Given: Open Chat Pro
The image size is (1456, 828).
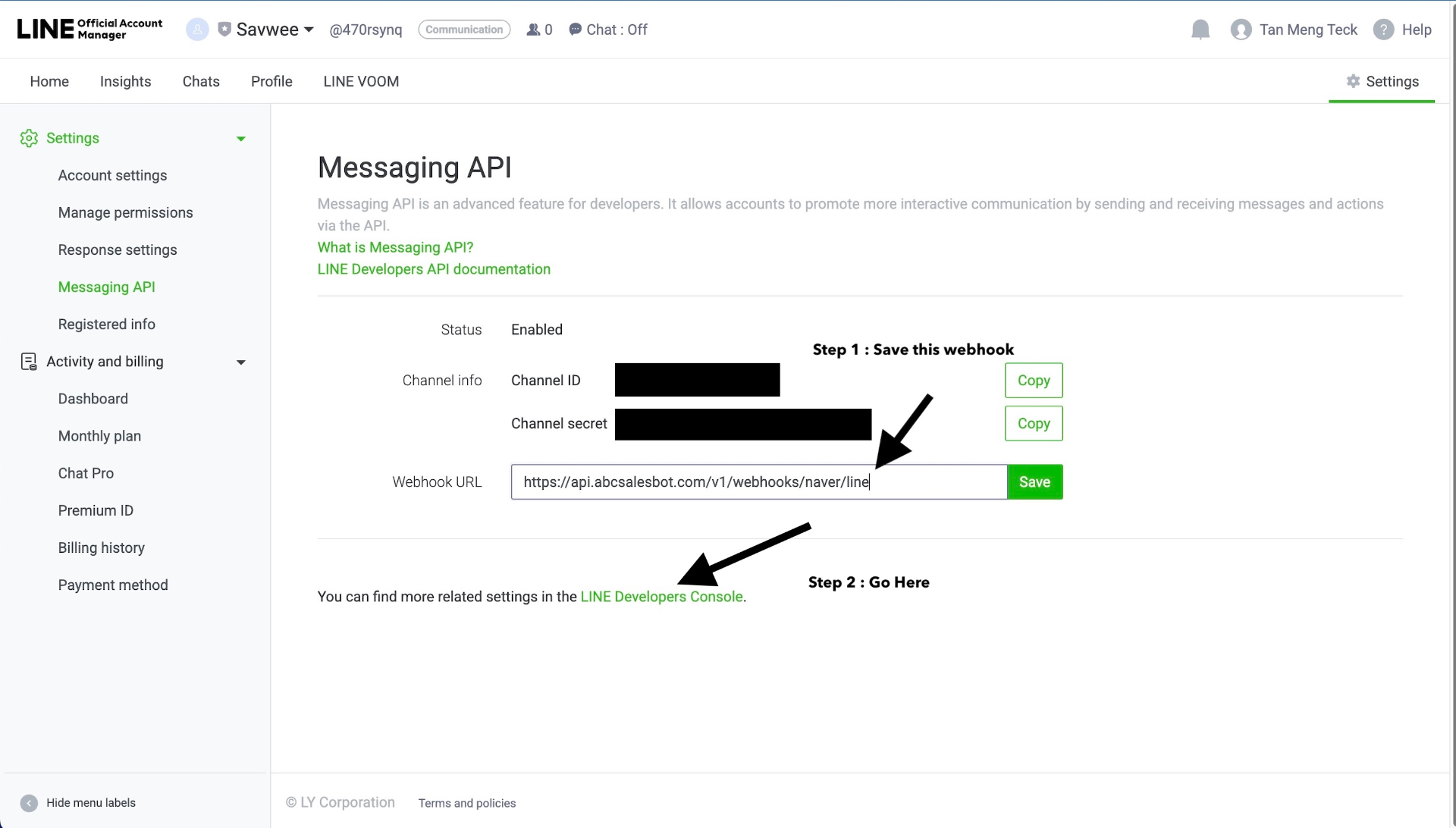Looking at the screenshot, I should point(86,473).
